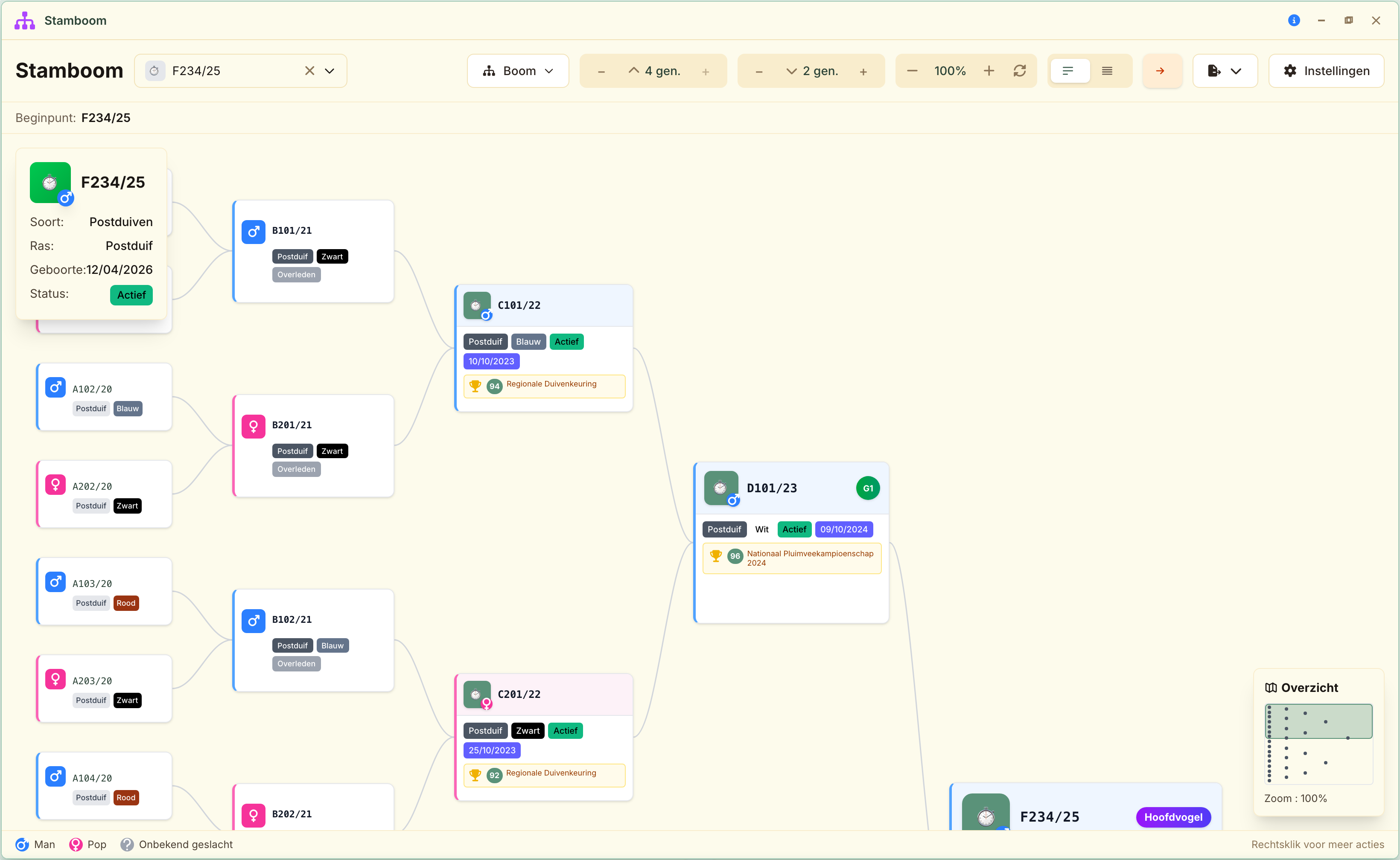Click the female icon on B201/21 card
1400x860 pixels.
253,427
